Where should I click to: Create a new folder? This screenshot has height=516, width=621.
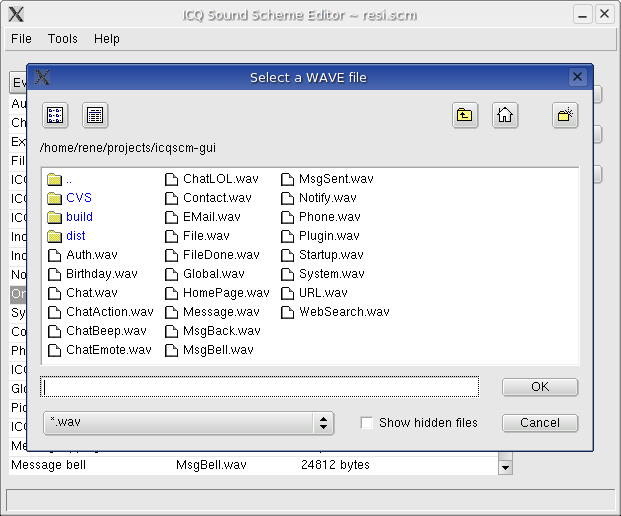(x=565, y=115)
